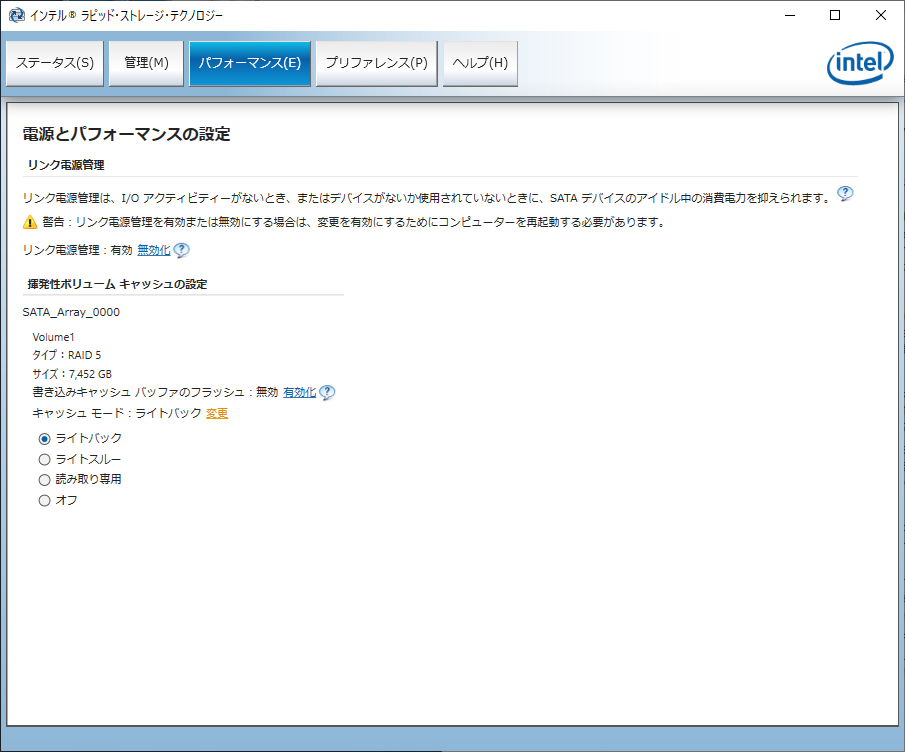The height and width of the screenshot is (752, 905).
Task: Open the ステータス(S) tab
Action: (x=55, y=63)
